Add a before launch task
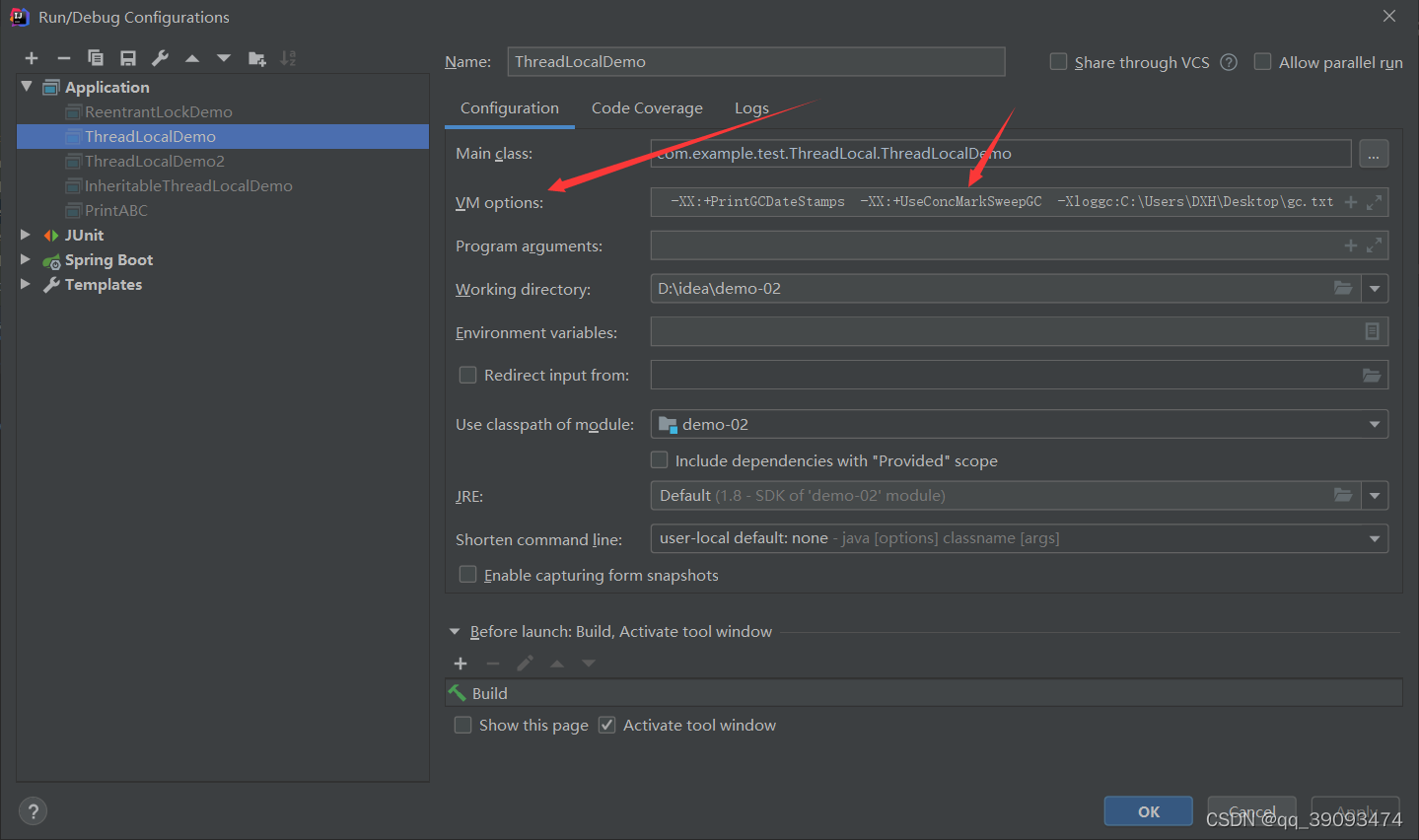This screenshot has height=840, width=1419. coord(461,664)
